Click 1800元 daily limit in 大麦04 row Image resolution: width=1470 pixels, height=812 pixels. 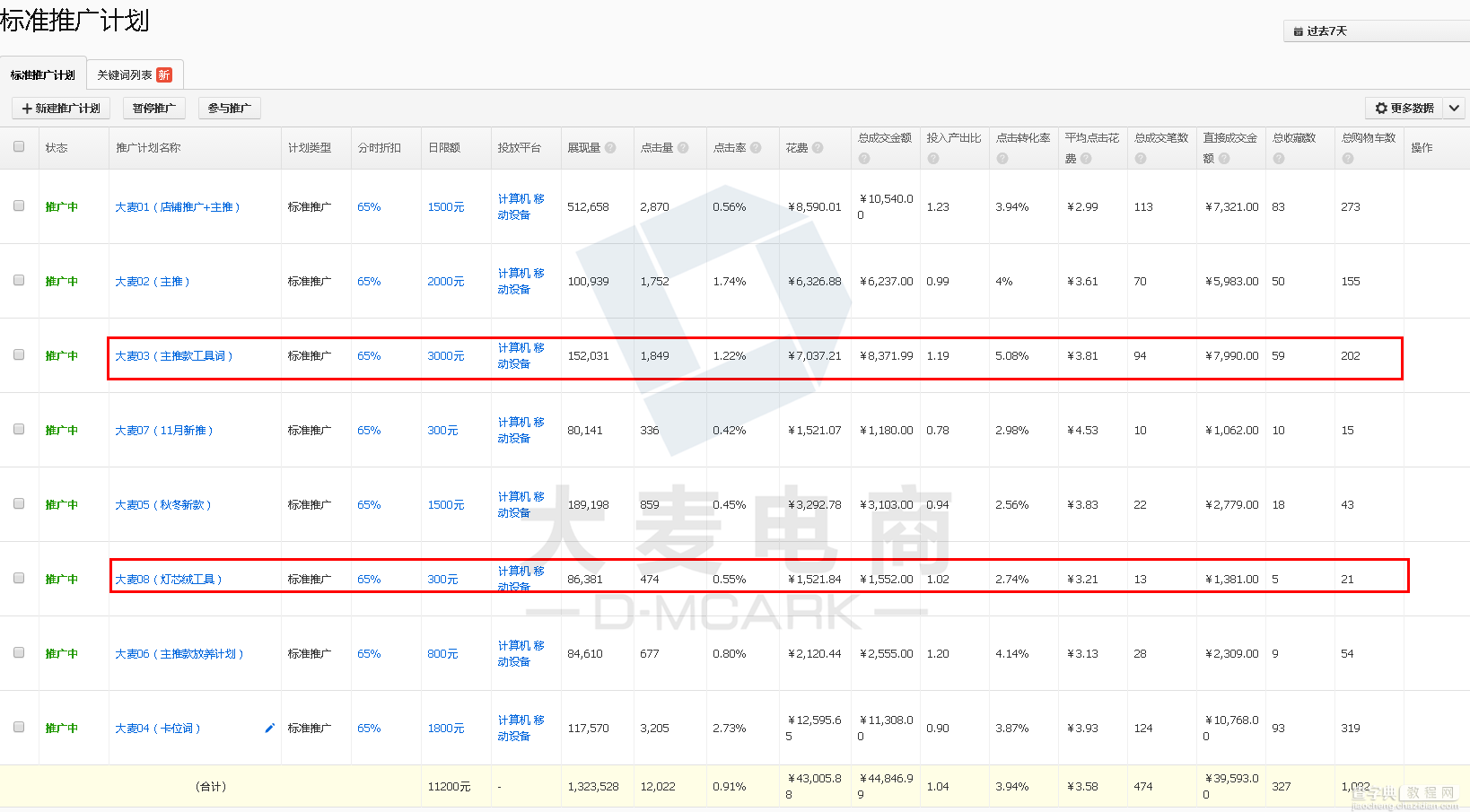pyautogui.click(x=446, y=729)
